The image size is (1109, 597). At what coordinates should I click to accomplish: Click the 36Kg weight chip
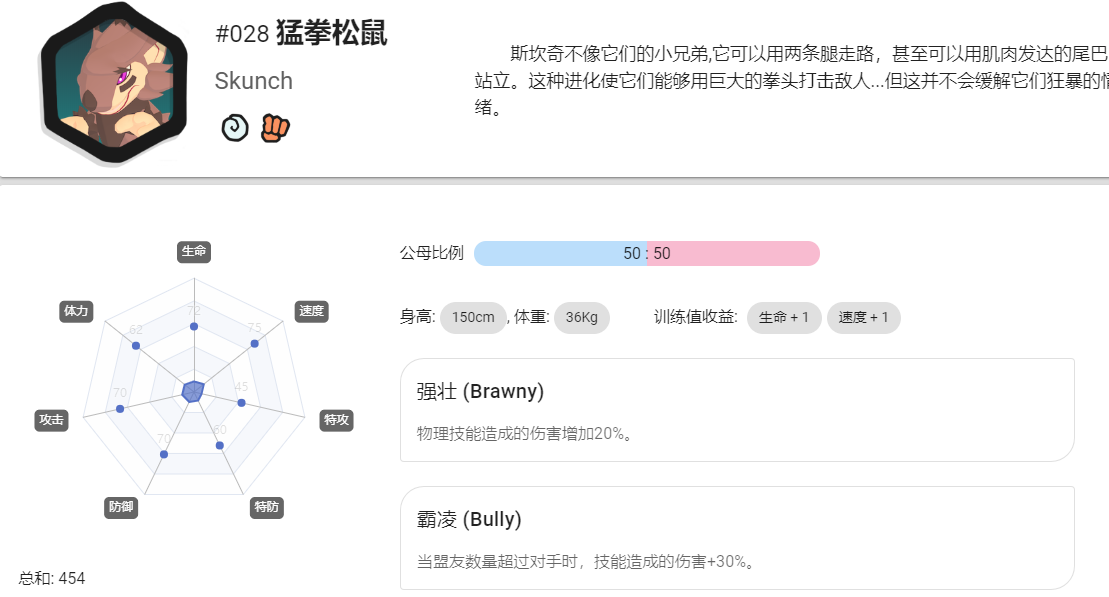(x=581, y=318)
